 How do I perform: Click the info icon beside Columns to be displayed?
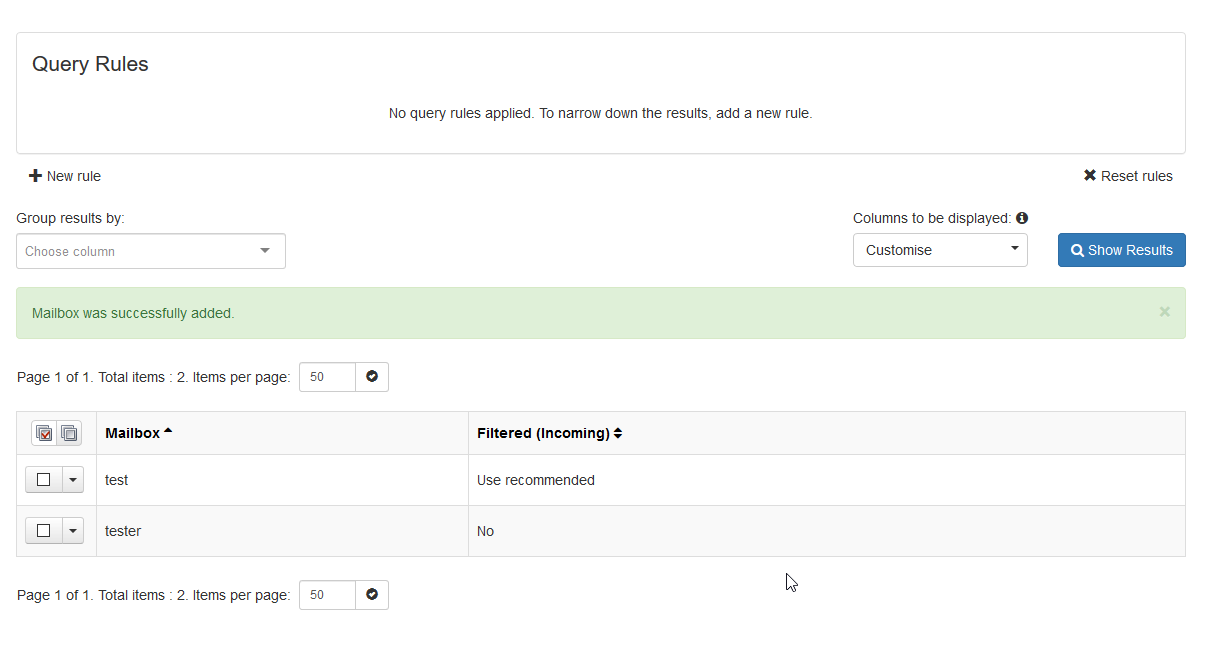tap(1022, 218)
